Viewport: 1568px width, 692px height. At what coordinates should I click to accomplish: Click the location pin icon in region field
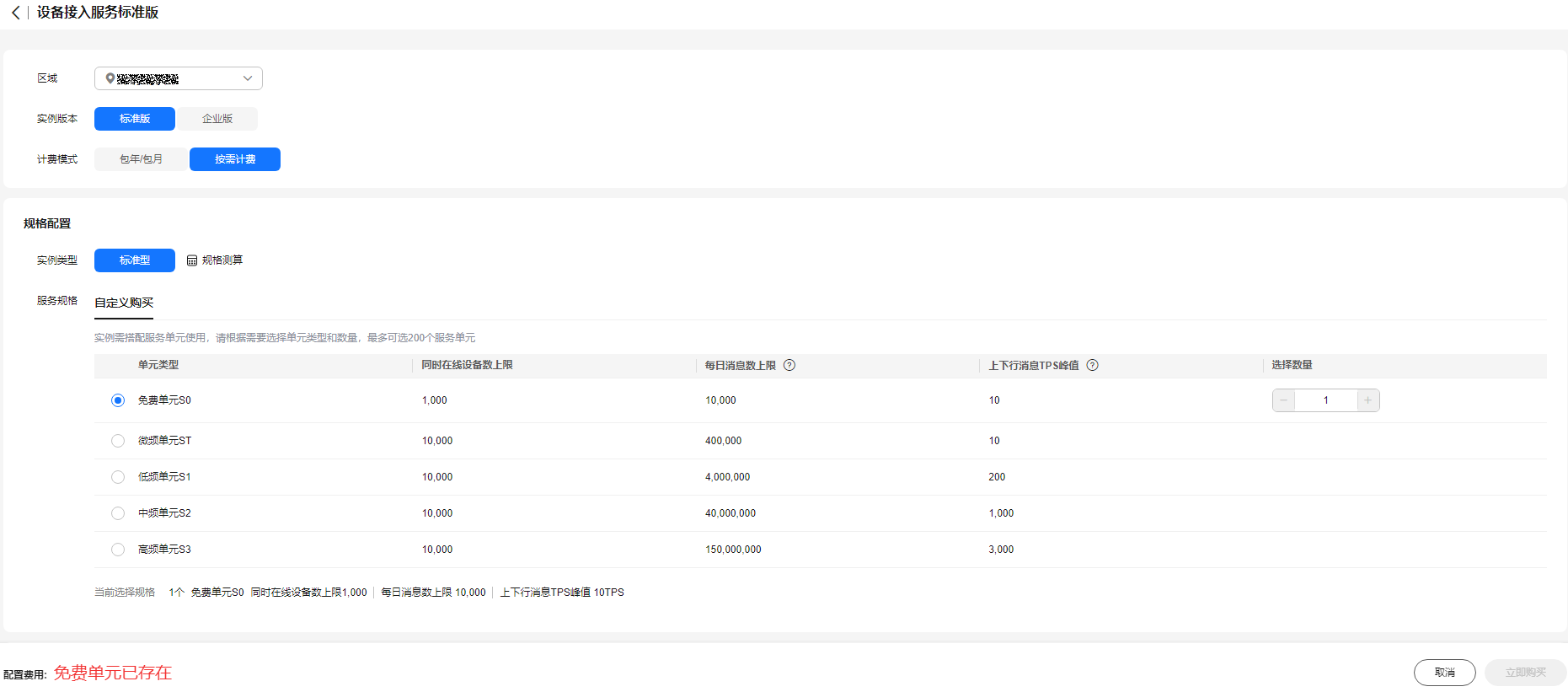click(110, 78)
